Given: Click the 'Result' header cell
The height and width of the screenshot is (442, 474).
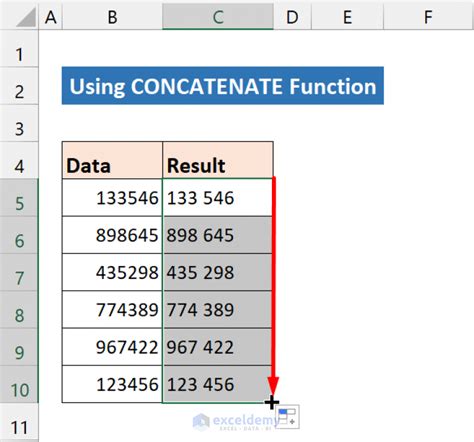Looking at the screenshot, I should (218, 160).
